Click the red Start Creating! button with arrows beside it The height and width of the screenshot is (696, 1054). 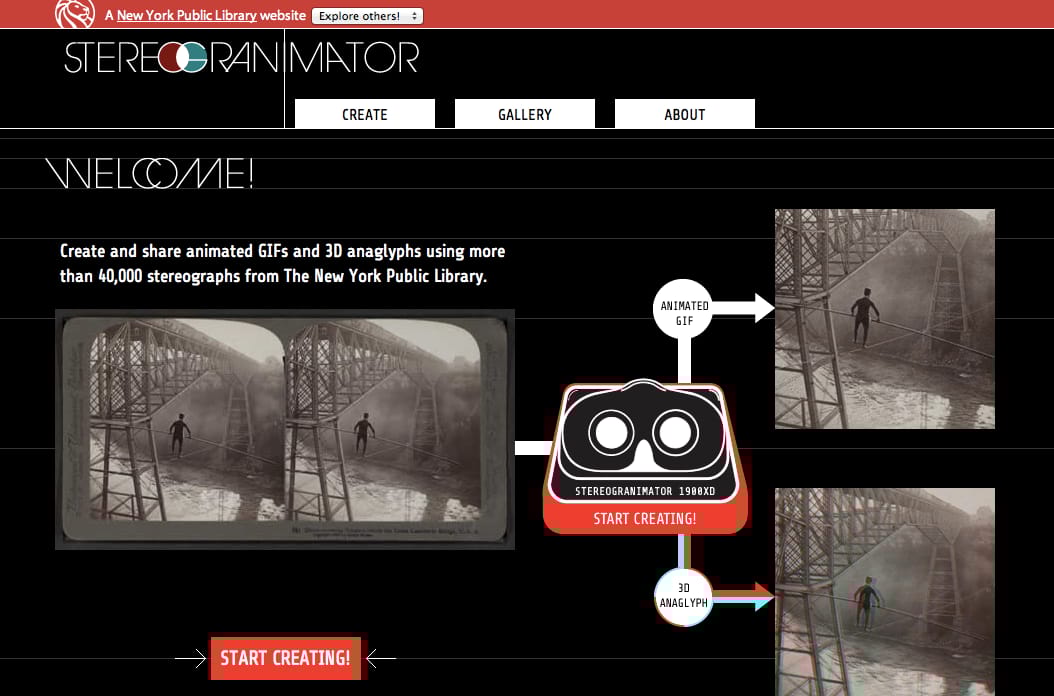(x=286, y=658)
